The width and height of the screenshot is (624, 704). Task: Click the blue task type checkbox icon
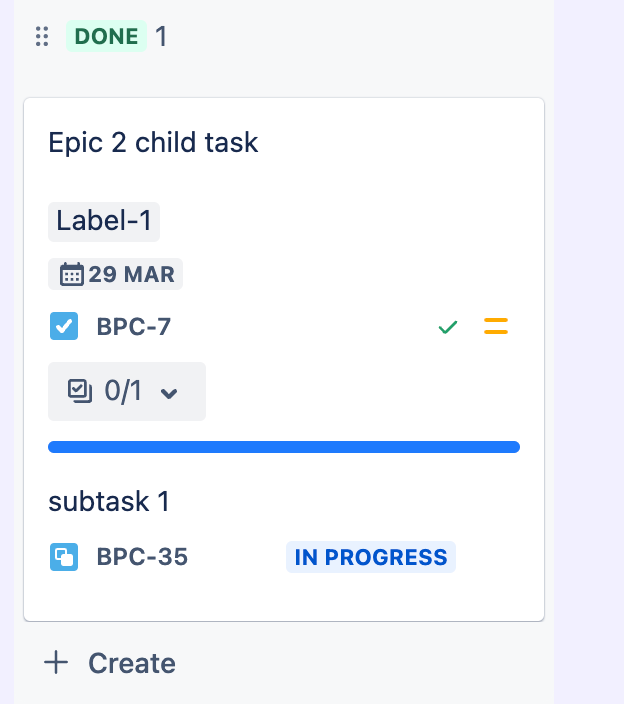[64, 326]
